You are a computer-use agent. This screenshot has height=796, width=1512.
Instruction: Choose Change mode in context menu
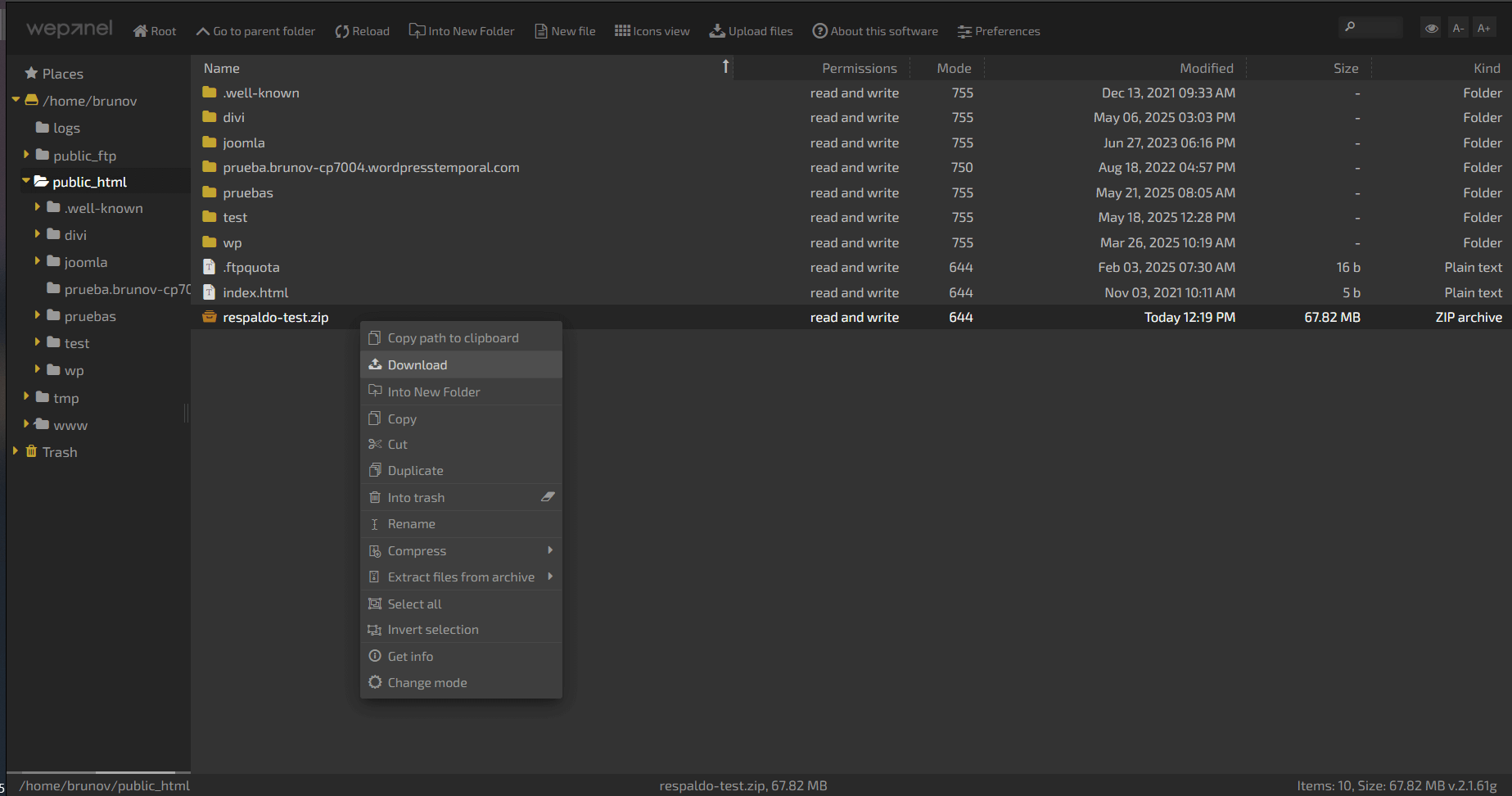tap(461, 682)
